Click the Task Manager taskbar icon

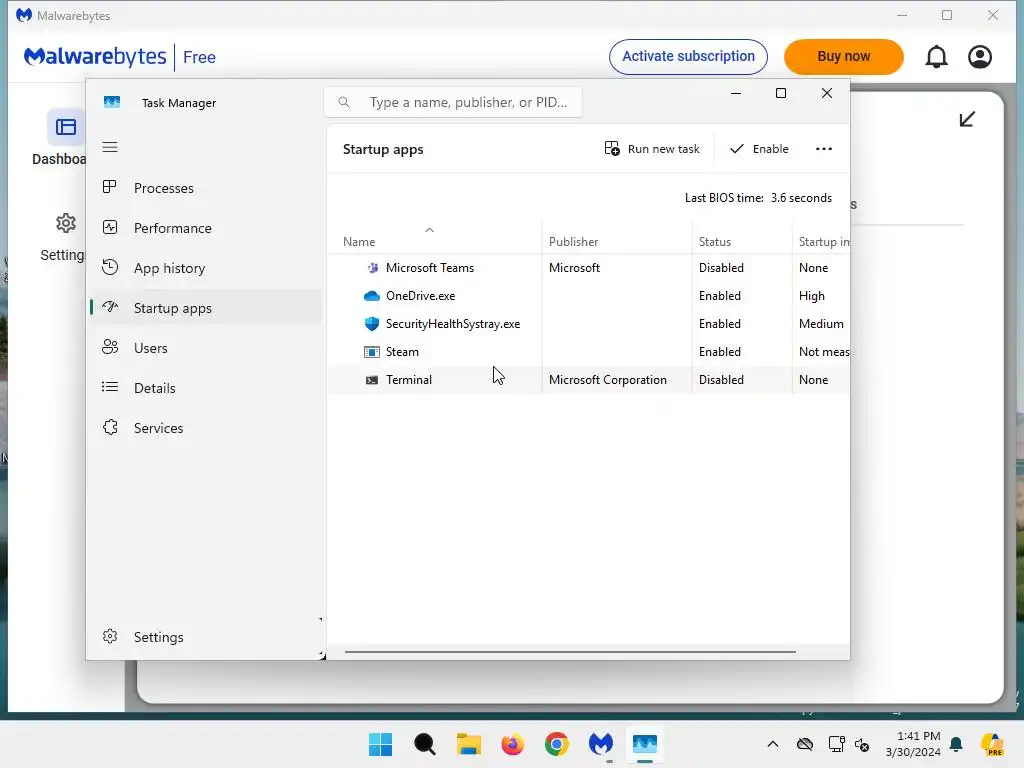point(645,744)
